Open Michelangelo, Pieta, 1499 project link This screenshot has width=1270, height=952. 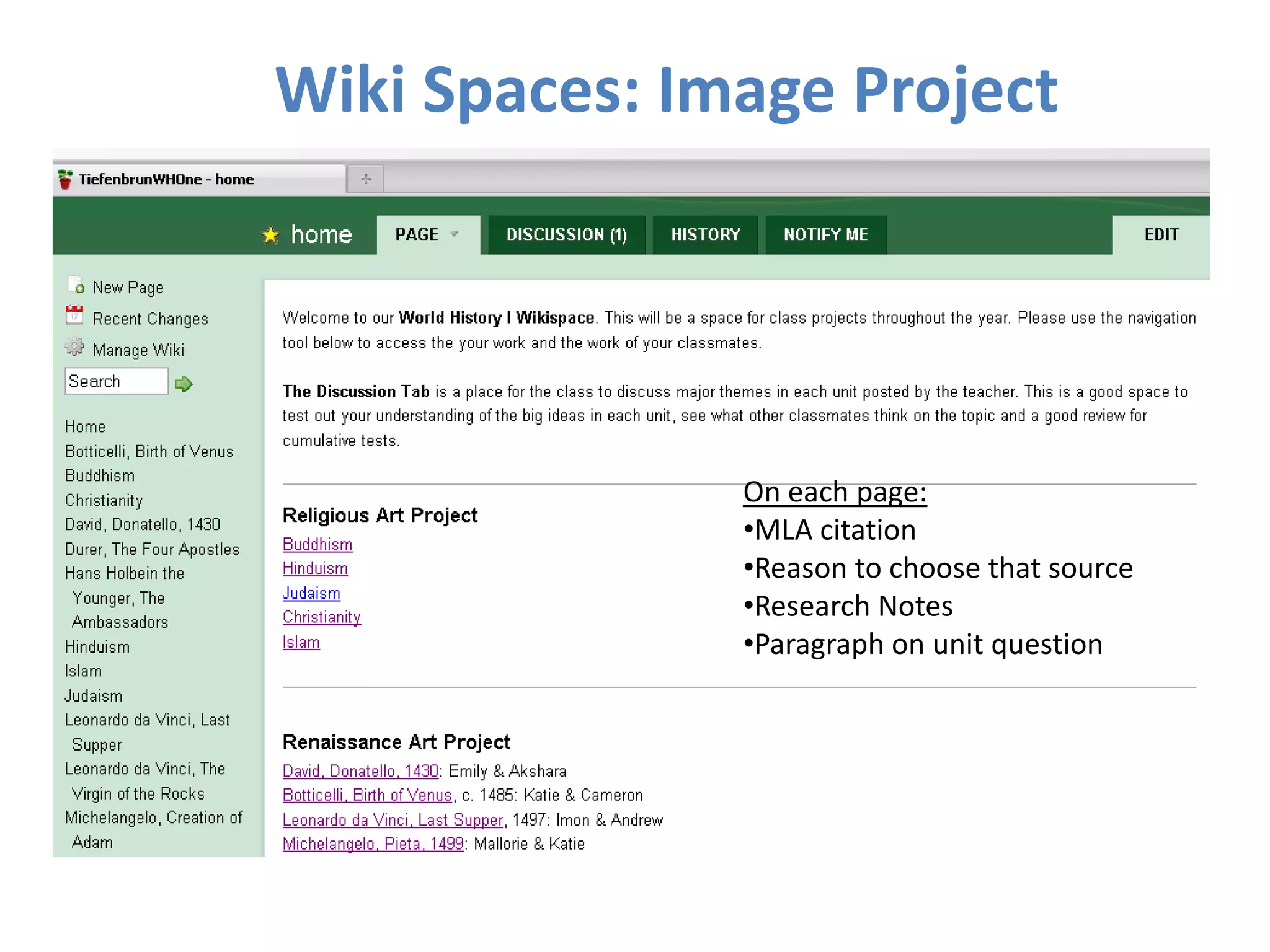(x=373, y=844)
